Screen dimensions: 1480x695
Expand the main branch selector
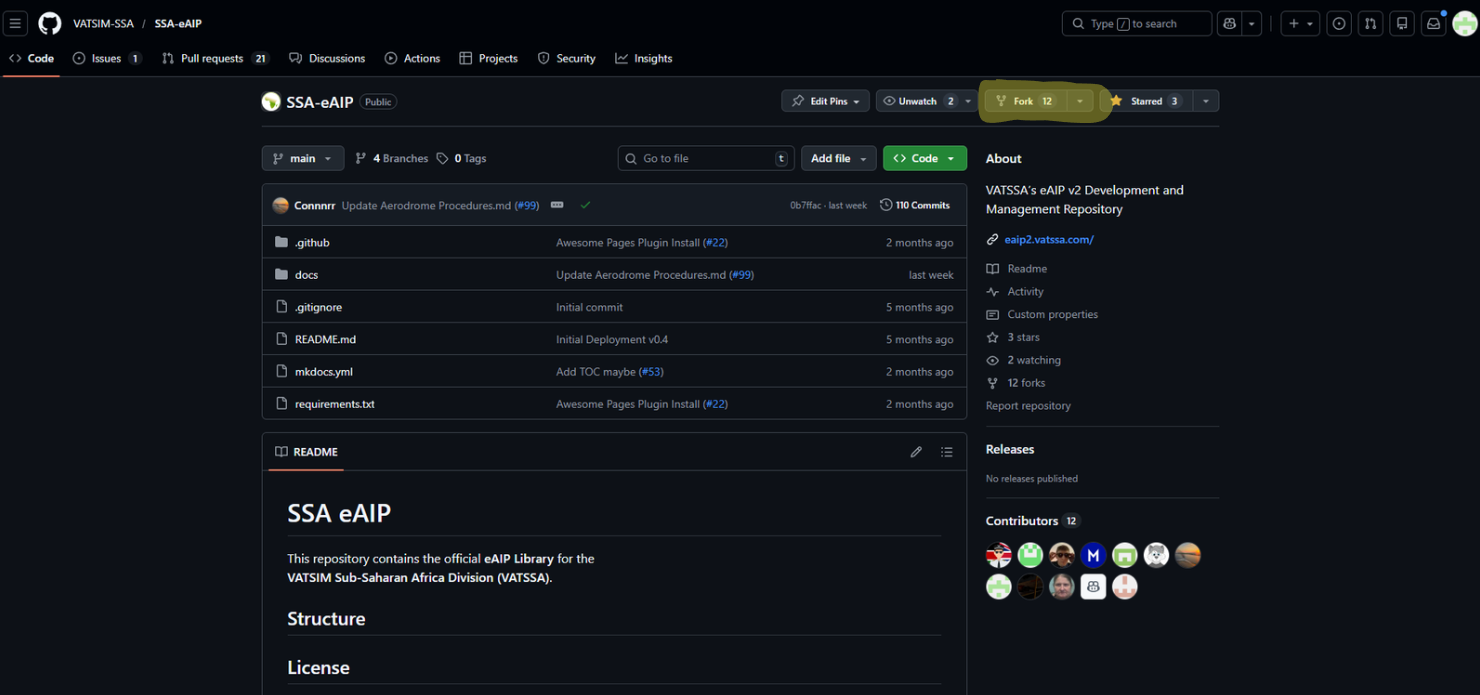(x=302, y=158)
